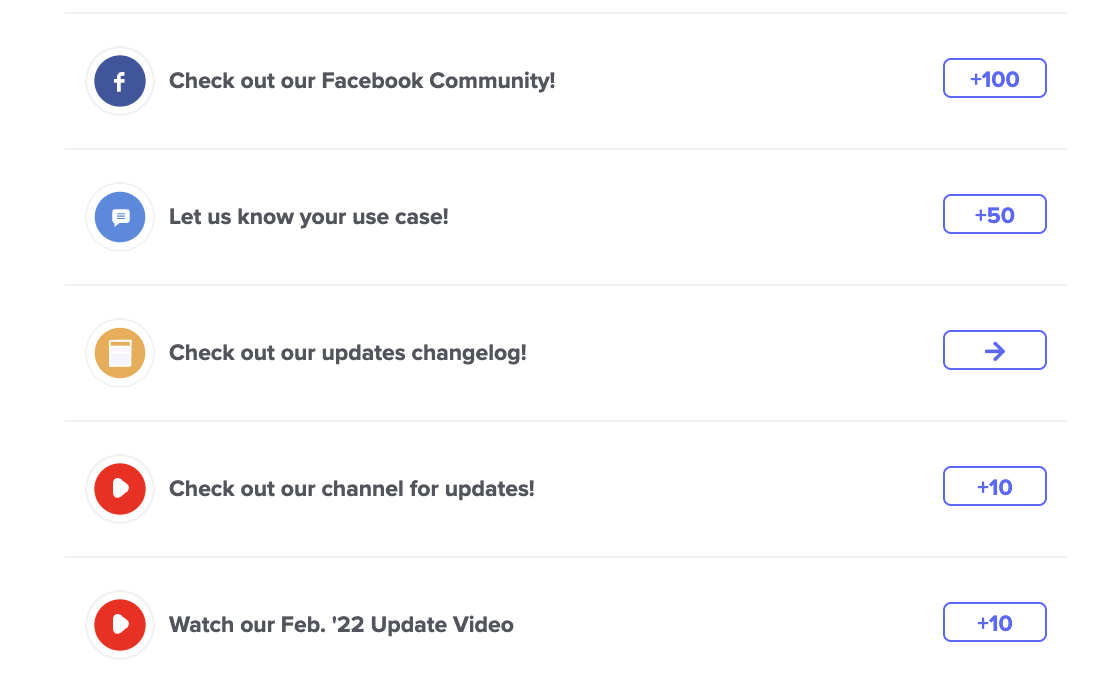Open 'Watch our Feb. '22 Update Video' text

tap(341, 625)
